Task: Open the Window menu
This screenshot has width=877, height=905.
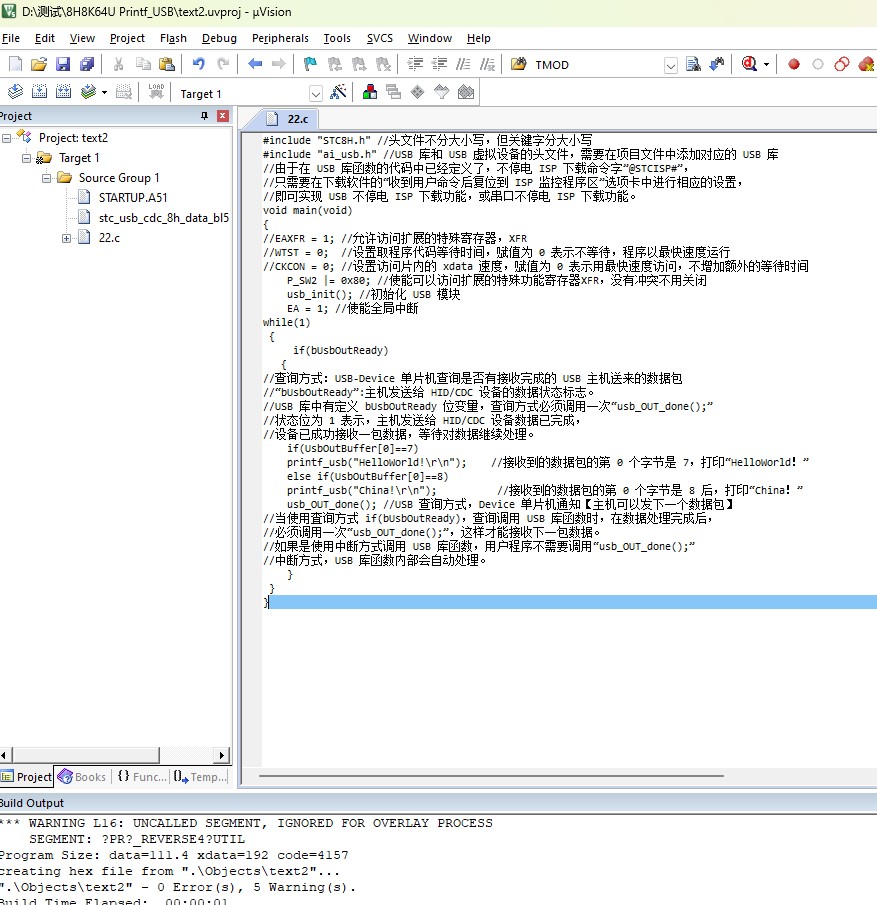Action: coord(430,38)
